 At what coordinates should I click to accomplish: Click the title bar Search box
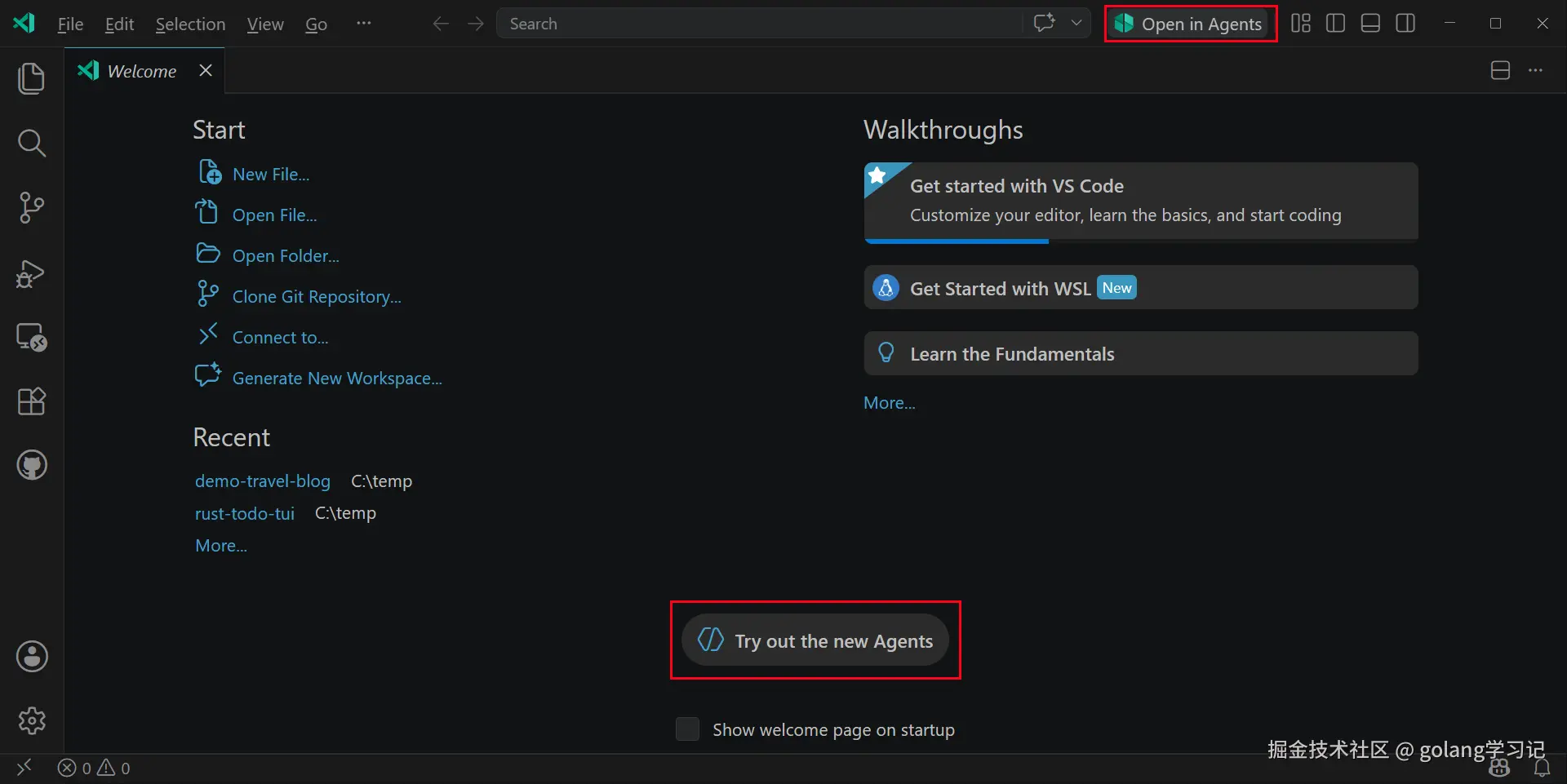click(759, 24)
